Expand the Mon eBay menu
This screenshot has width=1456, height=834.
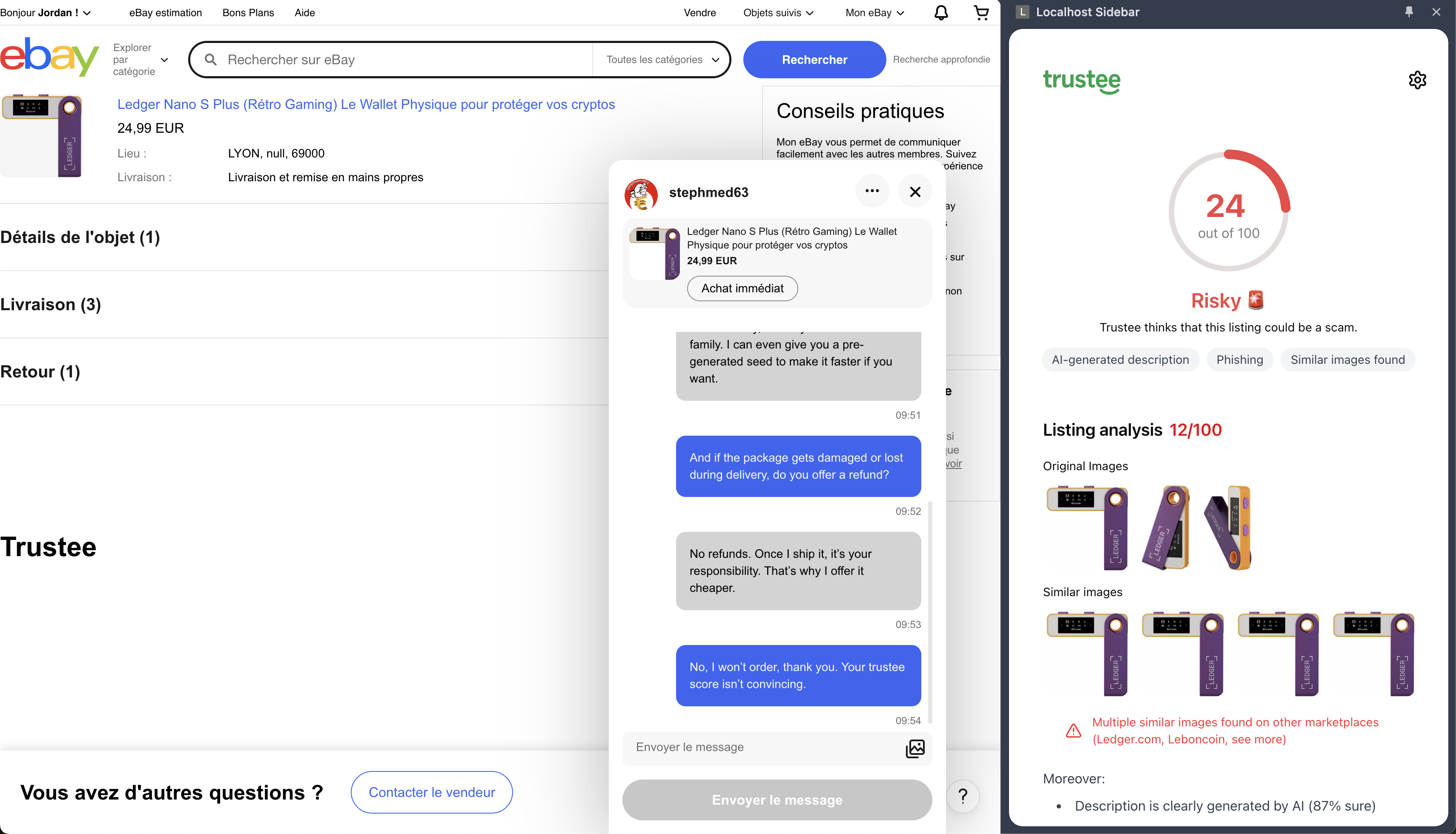[874, 13]
